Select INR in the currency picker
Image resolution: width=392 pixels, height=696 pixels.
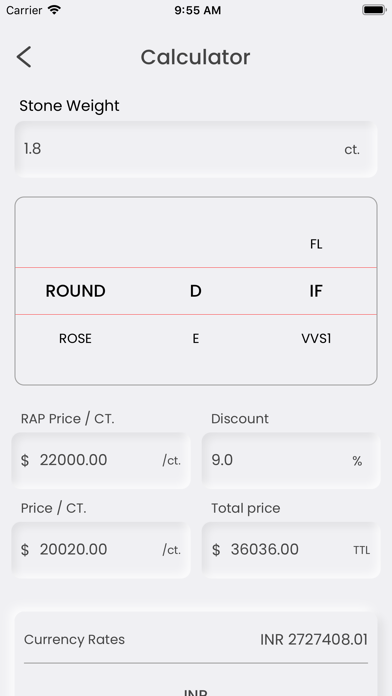click(x=196, y=692)
